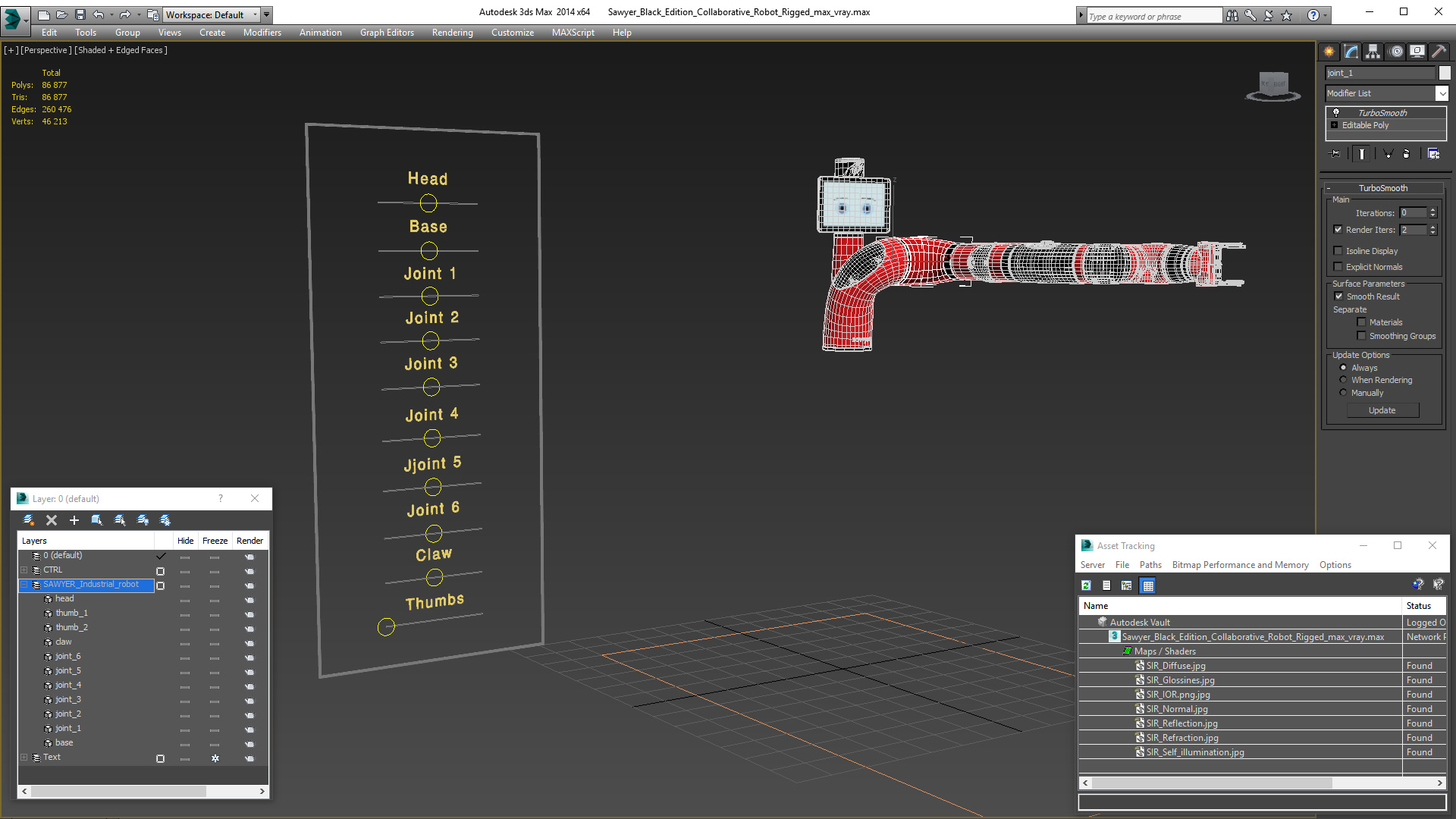Viewport: 1456px width, 819px height.
Task: Click the Save File floppy icon
Action: [x=80, y=14]
